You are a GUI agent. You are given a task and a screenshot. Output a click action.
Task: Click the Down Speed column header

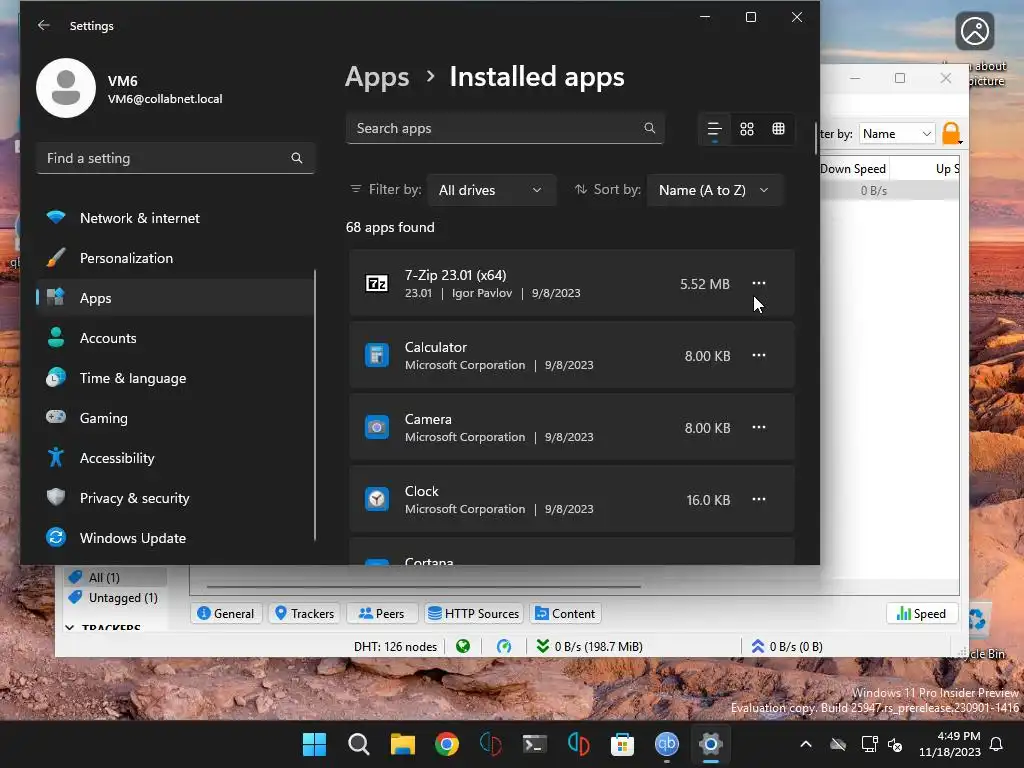854,168
